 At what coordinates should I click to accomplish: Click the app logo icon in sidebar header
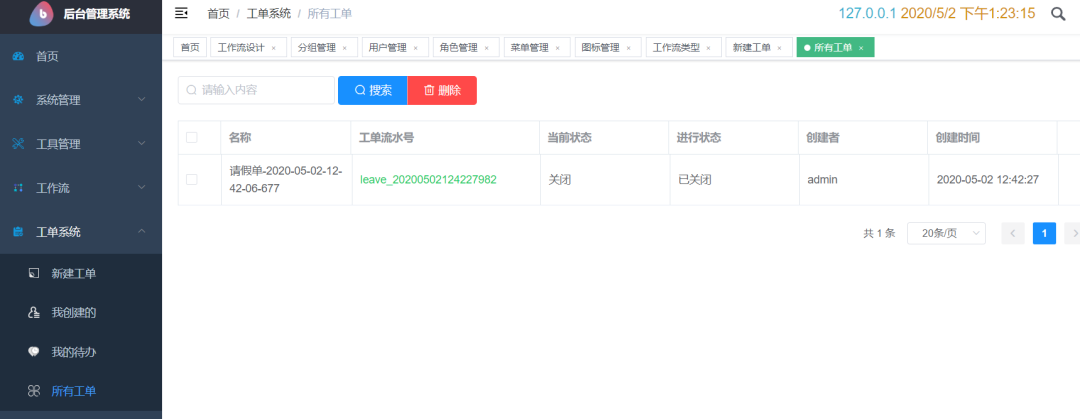41,13
